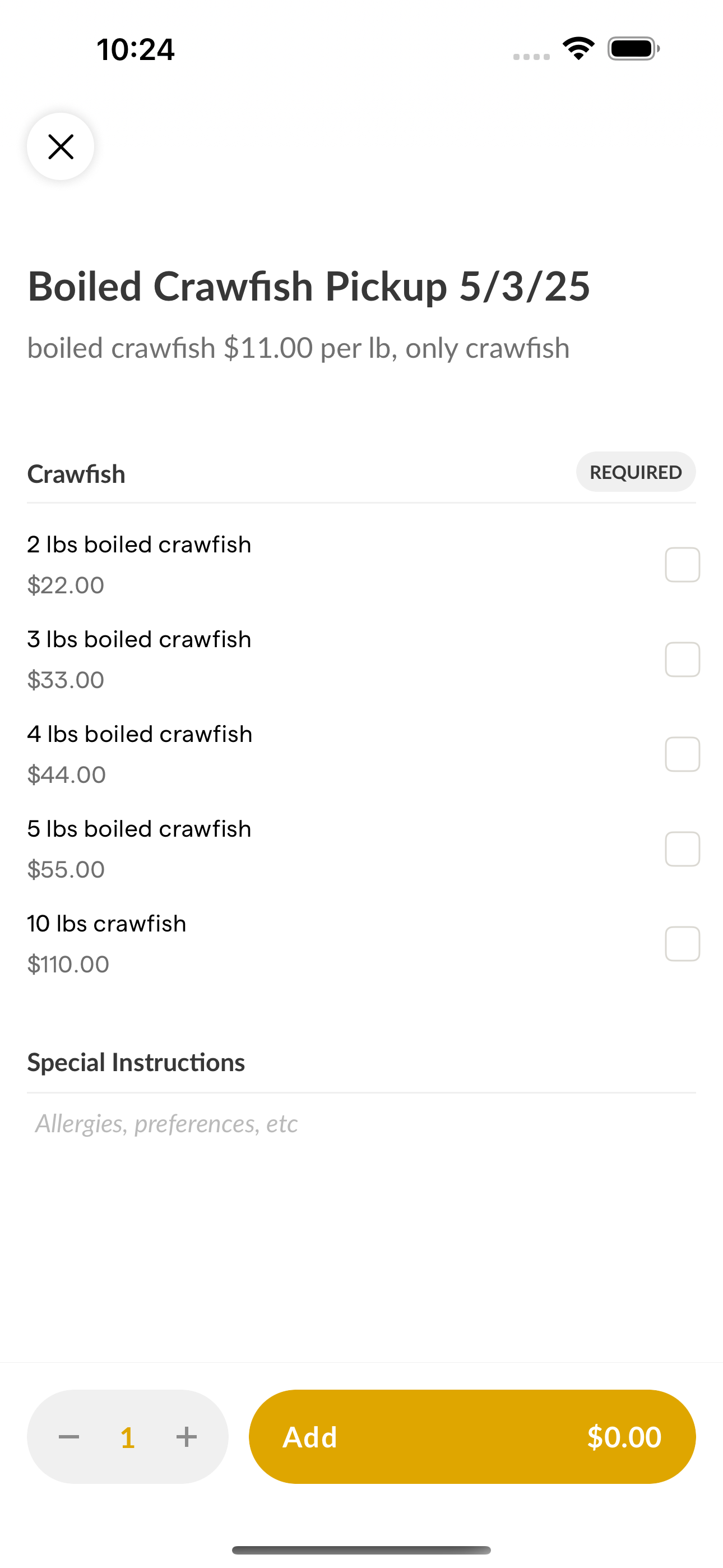
Task: Tap the cellular signal dots
Action: click(531, 57)
